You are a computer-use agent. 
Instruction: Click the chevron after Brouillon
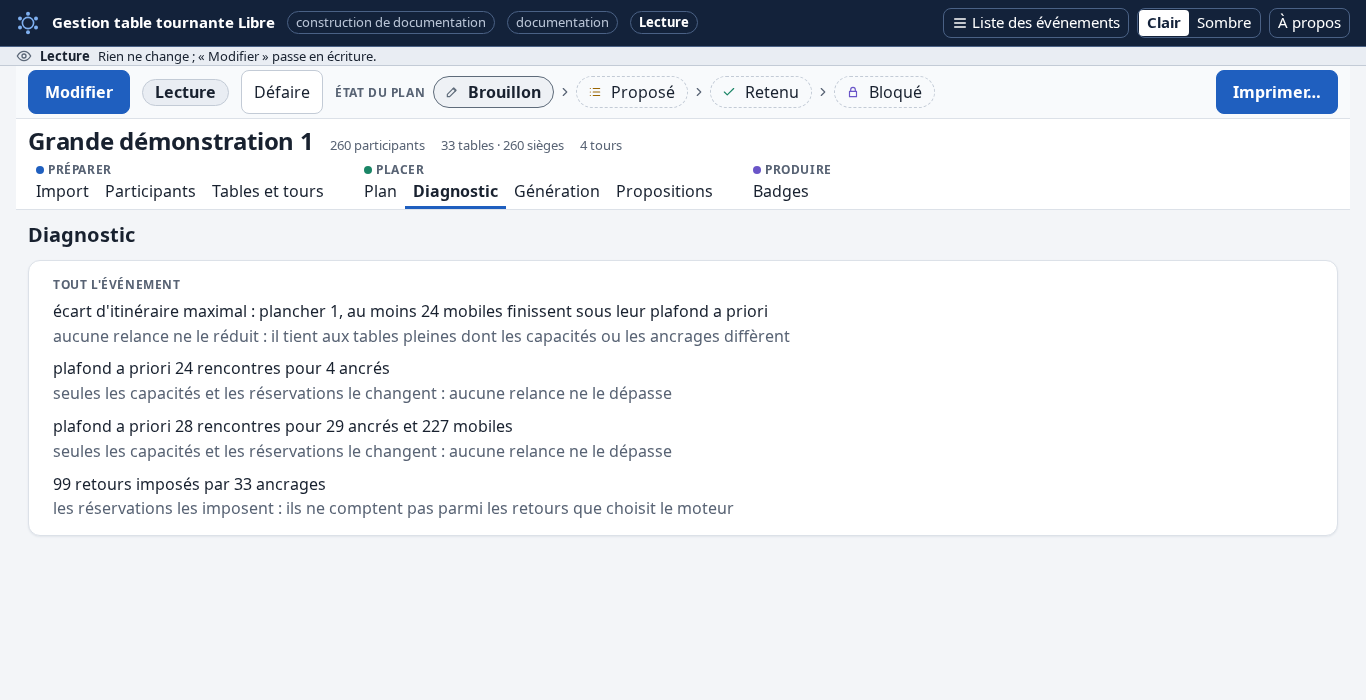pos(565,92)
